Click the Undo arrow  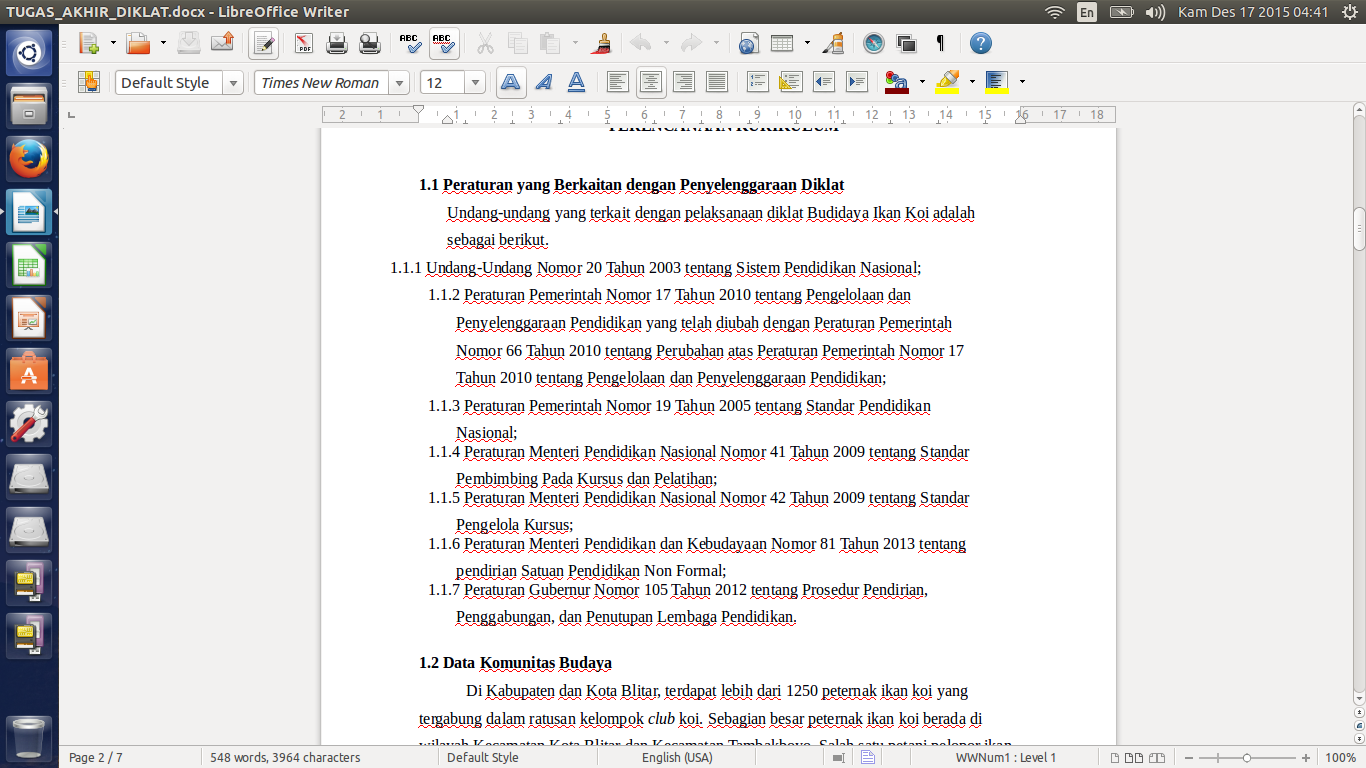pos(641,43)
